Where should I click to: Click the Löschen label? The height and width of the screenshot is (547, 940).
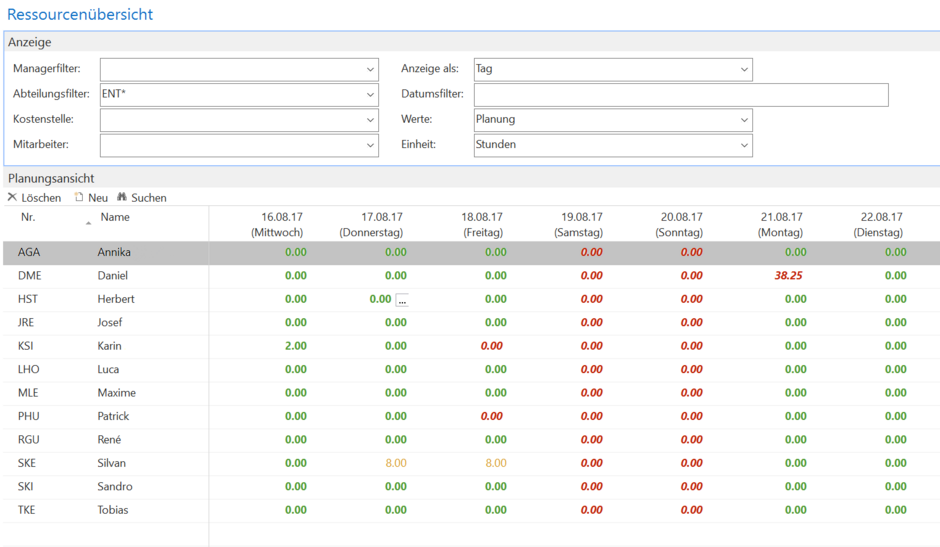point(41,197)
